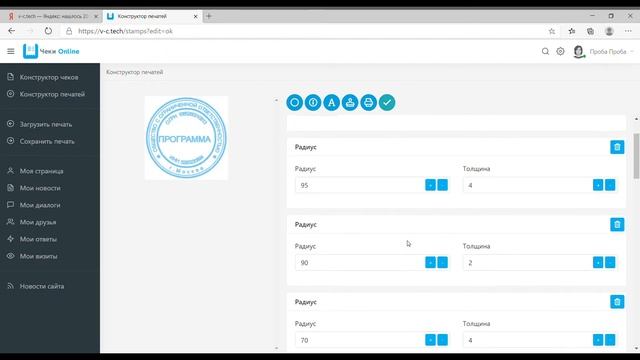640x360 pixels.
Task: Increase radius 70 with the plus button
Action: click(x=430, y=340)
